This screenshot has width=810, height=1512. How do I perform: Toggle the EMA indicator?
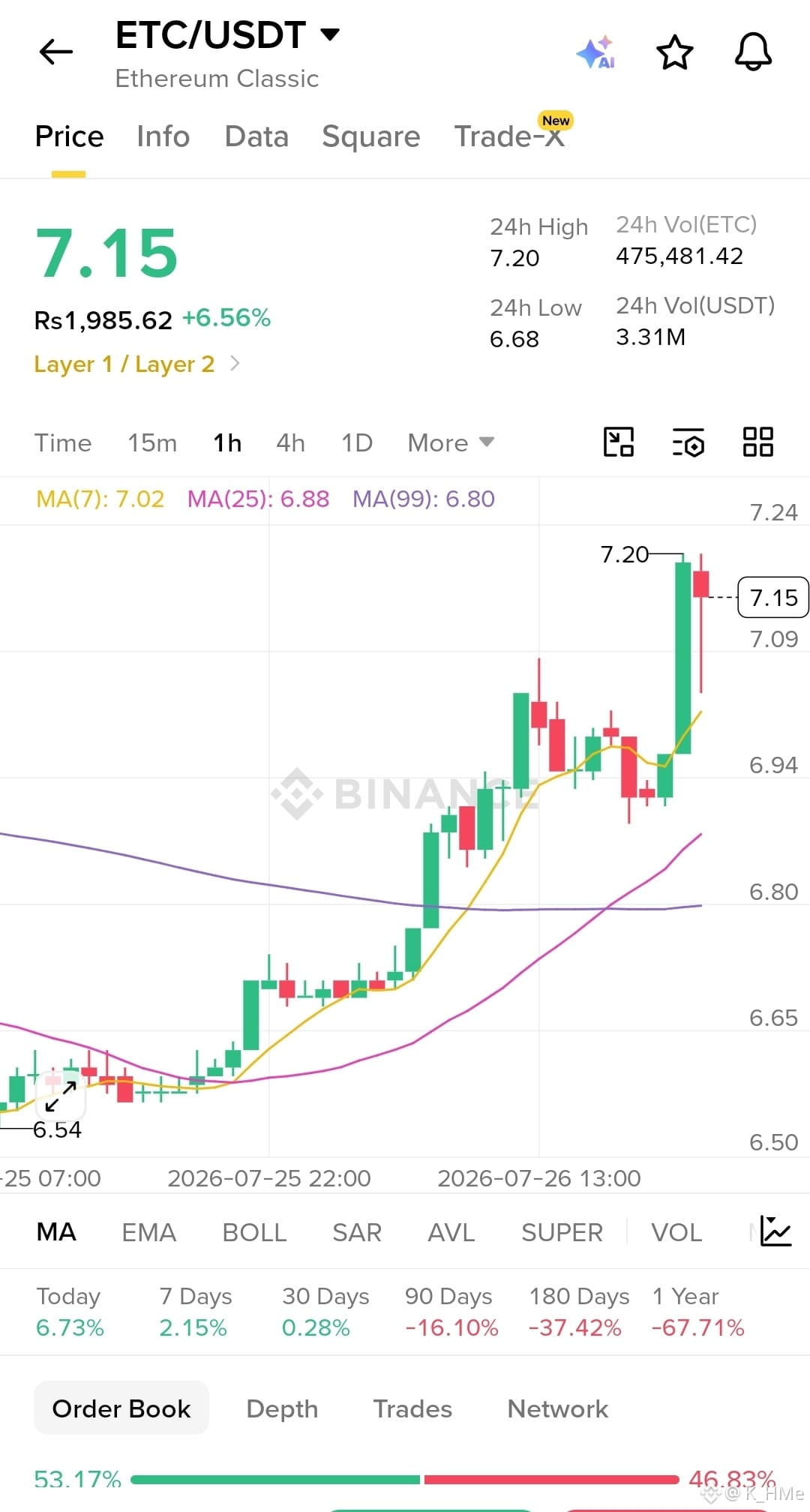click(x=149, y=1231)
